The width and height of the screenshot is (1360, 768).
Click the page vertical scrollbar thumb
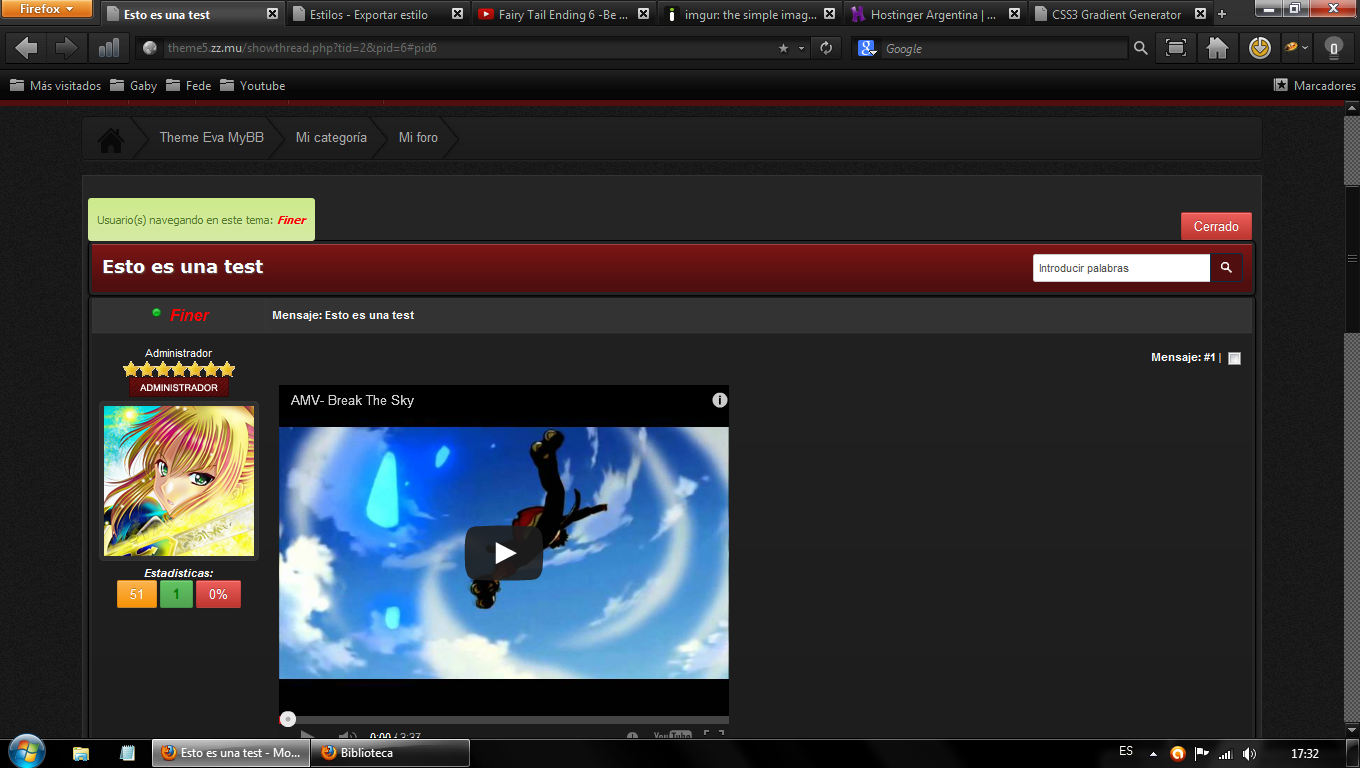1352,259
